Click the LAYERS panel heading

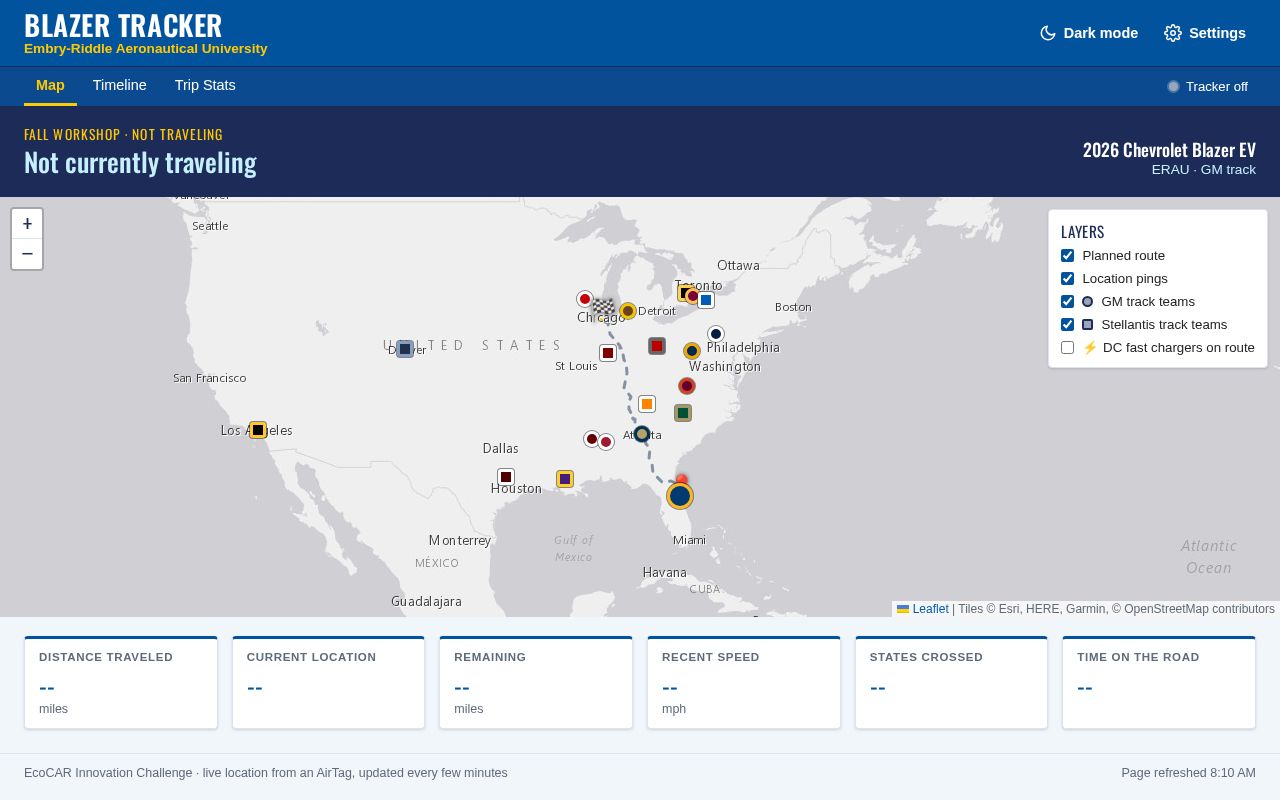tap(1083, 232)
